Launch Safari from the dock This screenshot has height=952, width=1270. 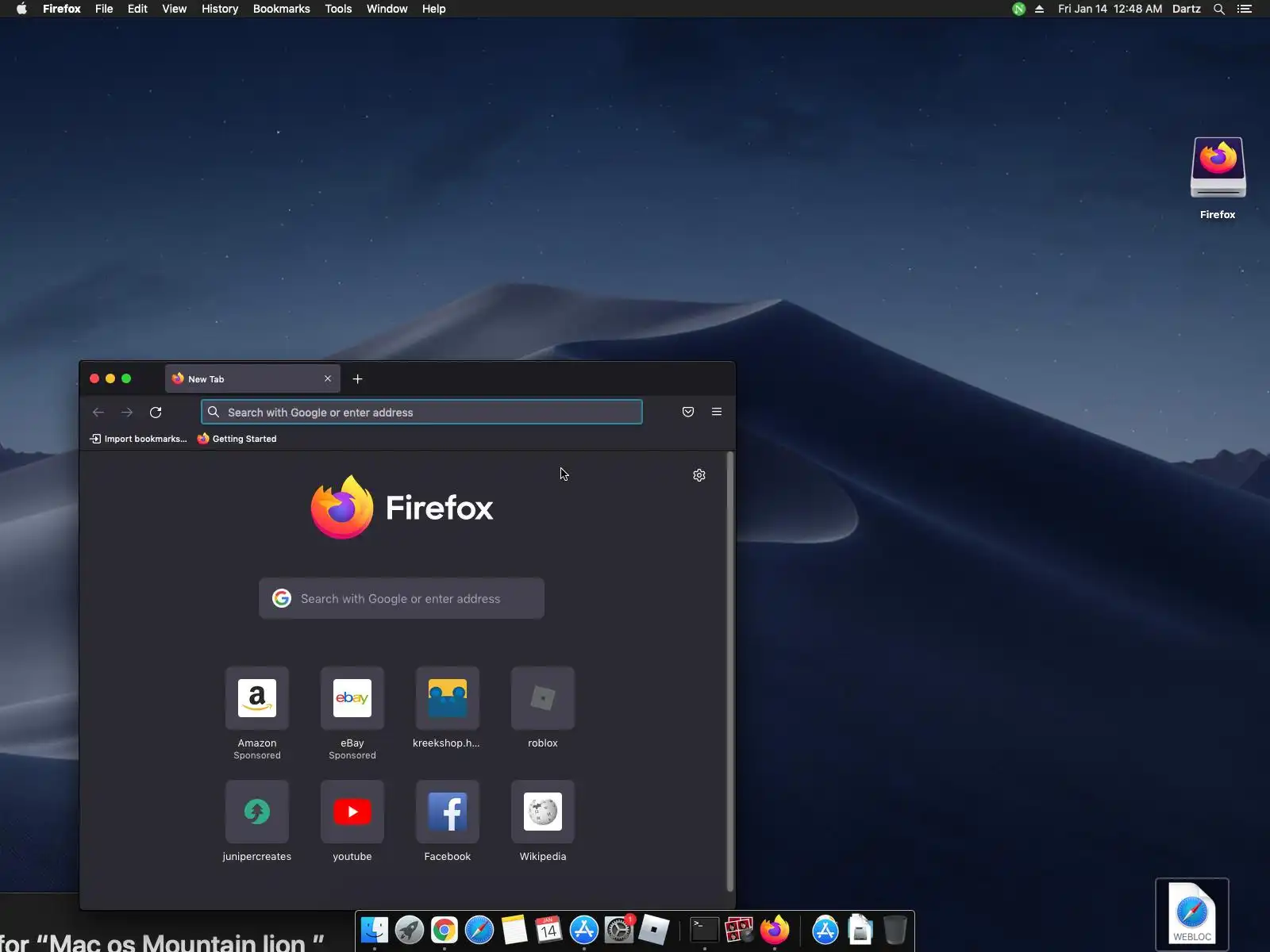(x=479, y=930)
